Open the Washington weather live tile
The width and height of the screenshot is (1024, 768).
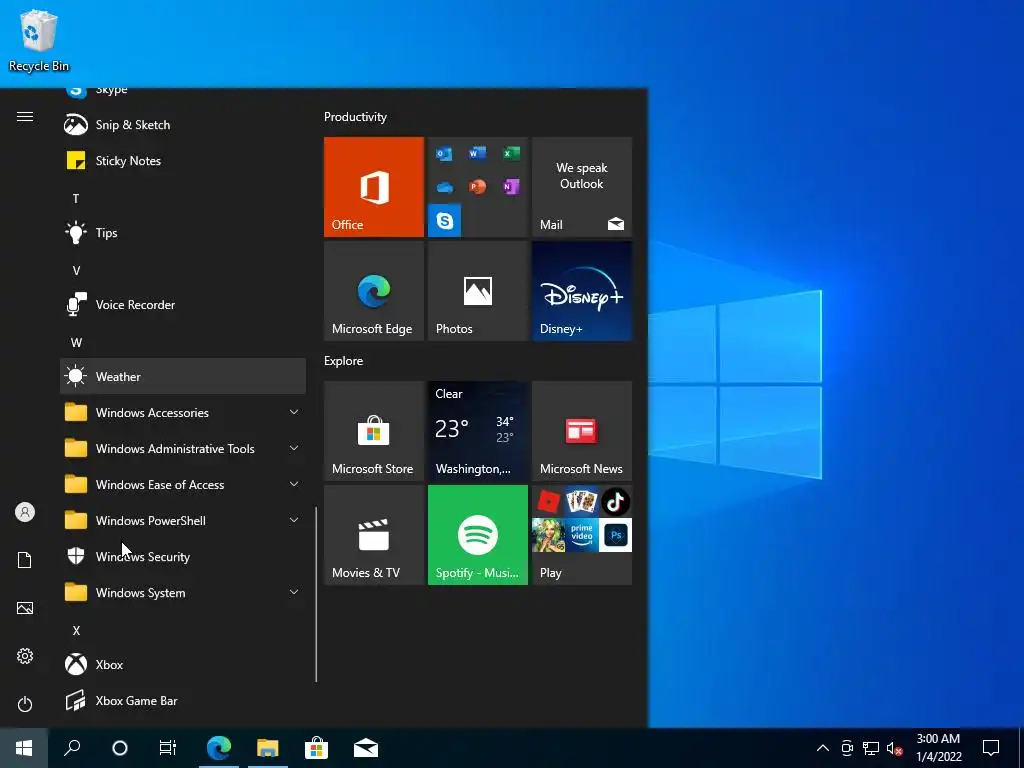pos(477,431)
